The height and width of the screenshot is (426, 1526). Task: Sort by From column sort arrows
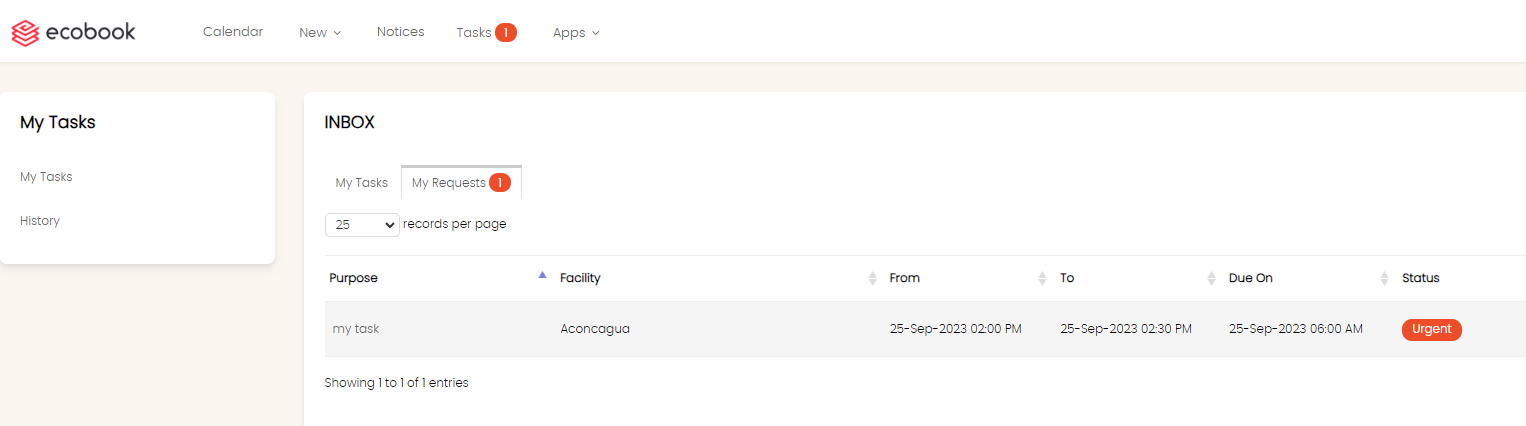point(1042,278)
